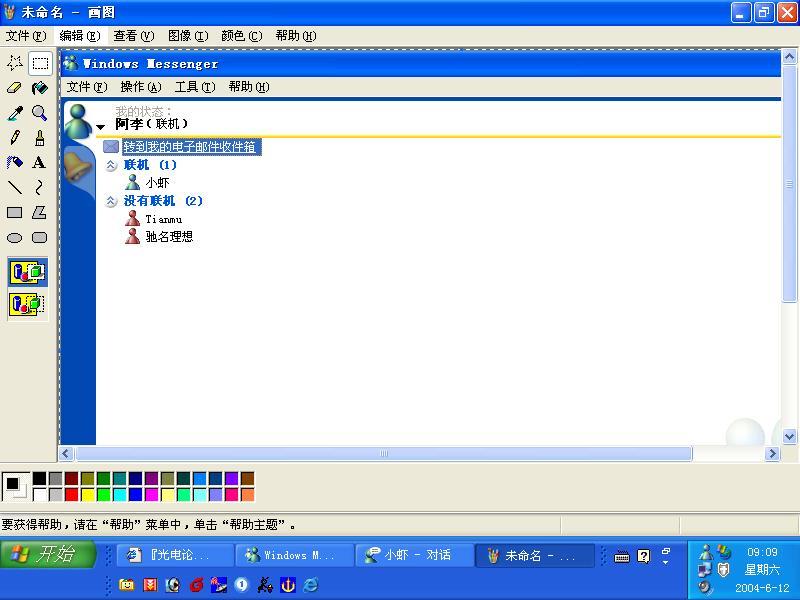Open the 颜色 menu
The image size is (800, 600).
click(242, 36)
